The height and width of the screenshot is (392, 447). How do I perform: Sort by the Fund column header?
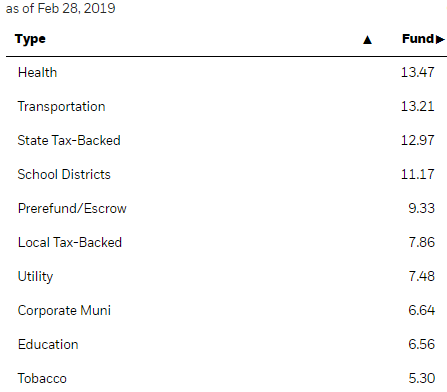pos(418,39)
